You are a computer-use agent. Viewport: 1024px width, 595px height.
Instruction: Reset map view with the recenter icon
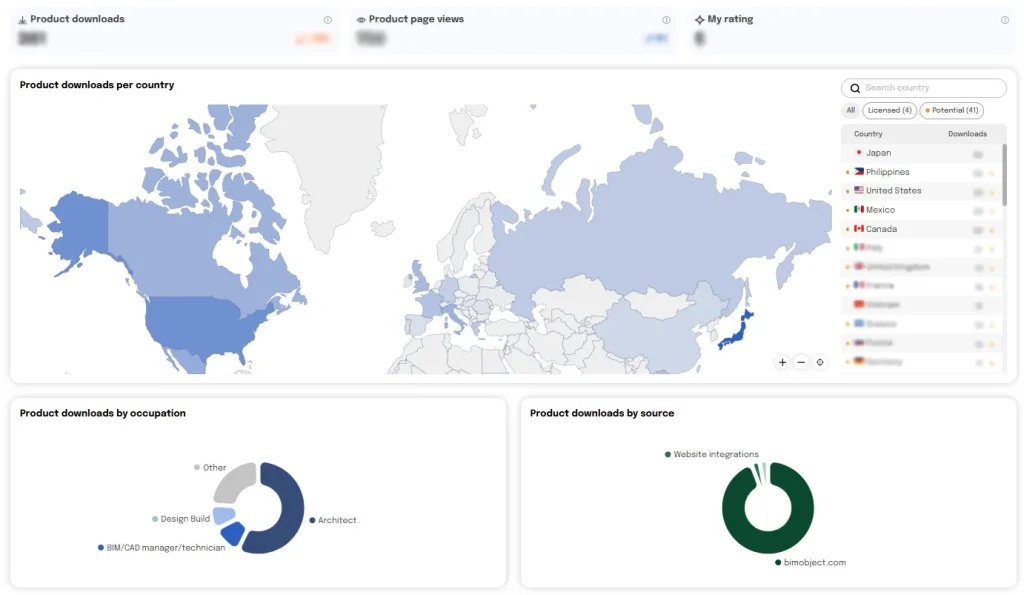(820, 362)
